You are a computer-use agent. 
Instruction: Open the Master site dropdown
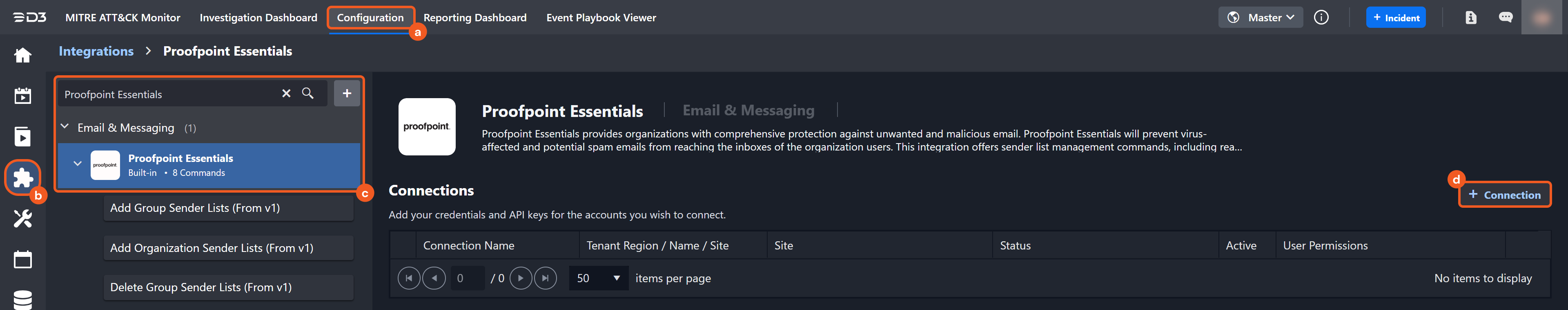pos(1261,18)
